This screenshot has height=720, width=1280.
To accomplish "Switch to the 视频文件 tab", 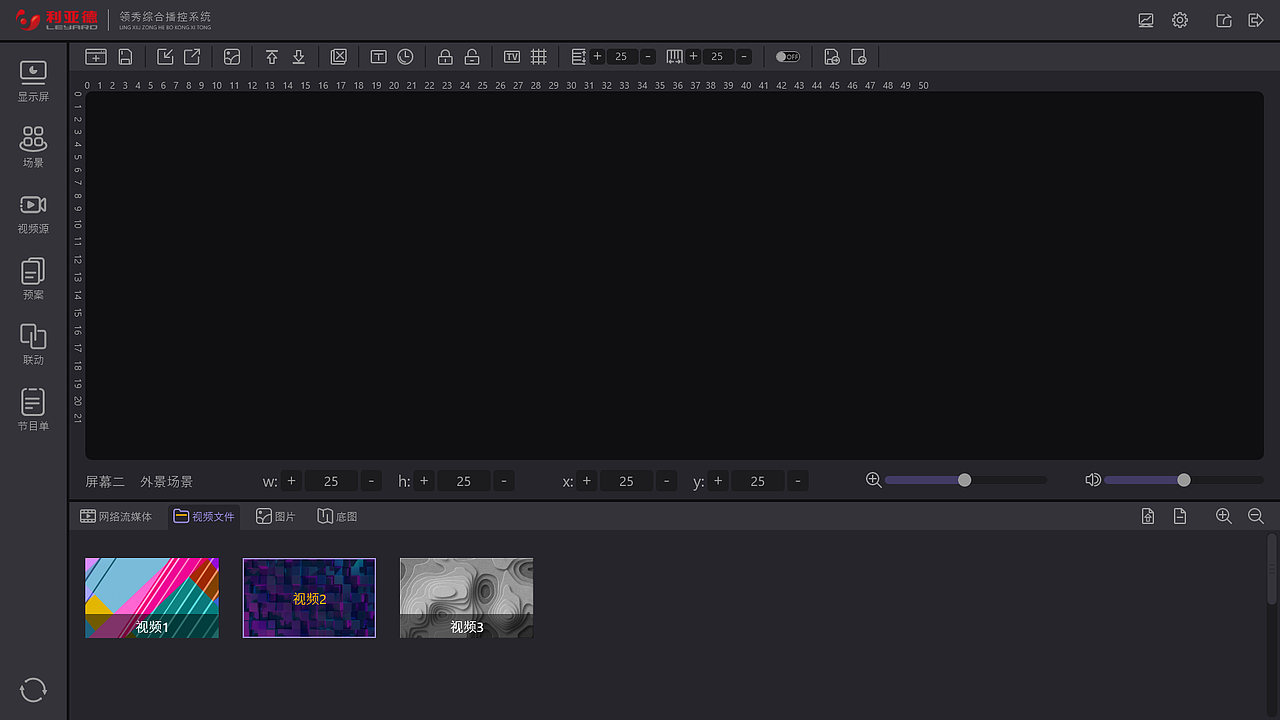I will point(204,517).
